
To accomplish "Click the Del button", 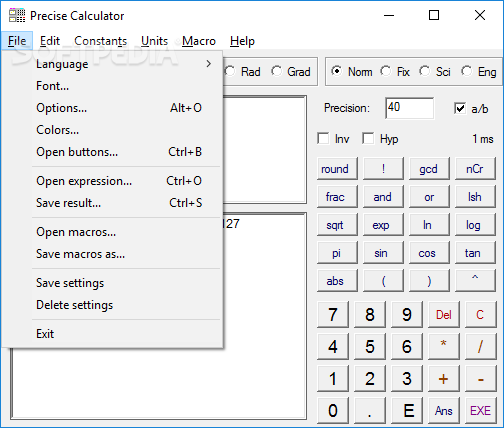I will [444, 314].
